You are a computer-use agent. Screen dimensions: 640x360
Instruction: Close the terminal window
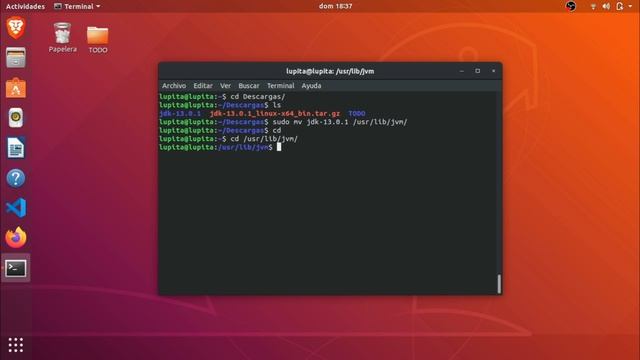pyautogui.click(x=493, y=71)
